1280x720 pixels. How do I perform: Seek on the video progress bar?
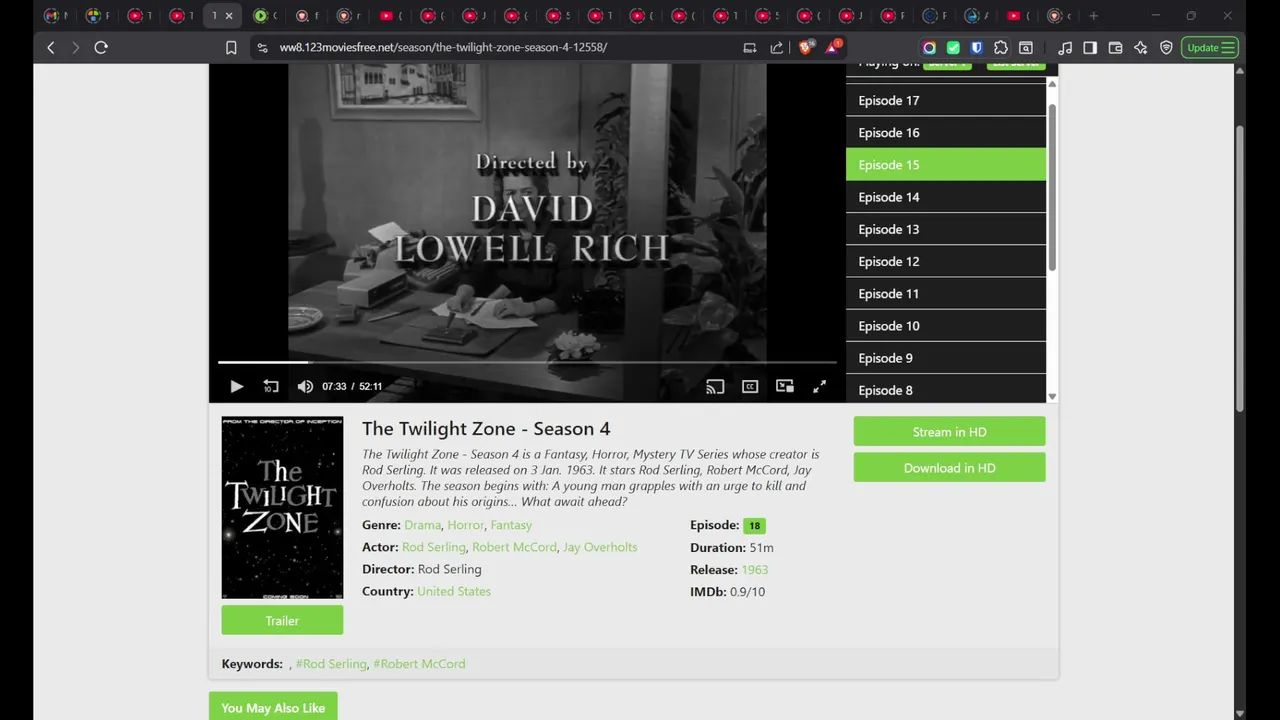tap(527, 362)
